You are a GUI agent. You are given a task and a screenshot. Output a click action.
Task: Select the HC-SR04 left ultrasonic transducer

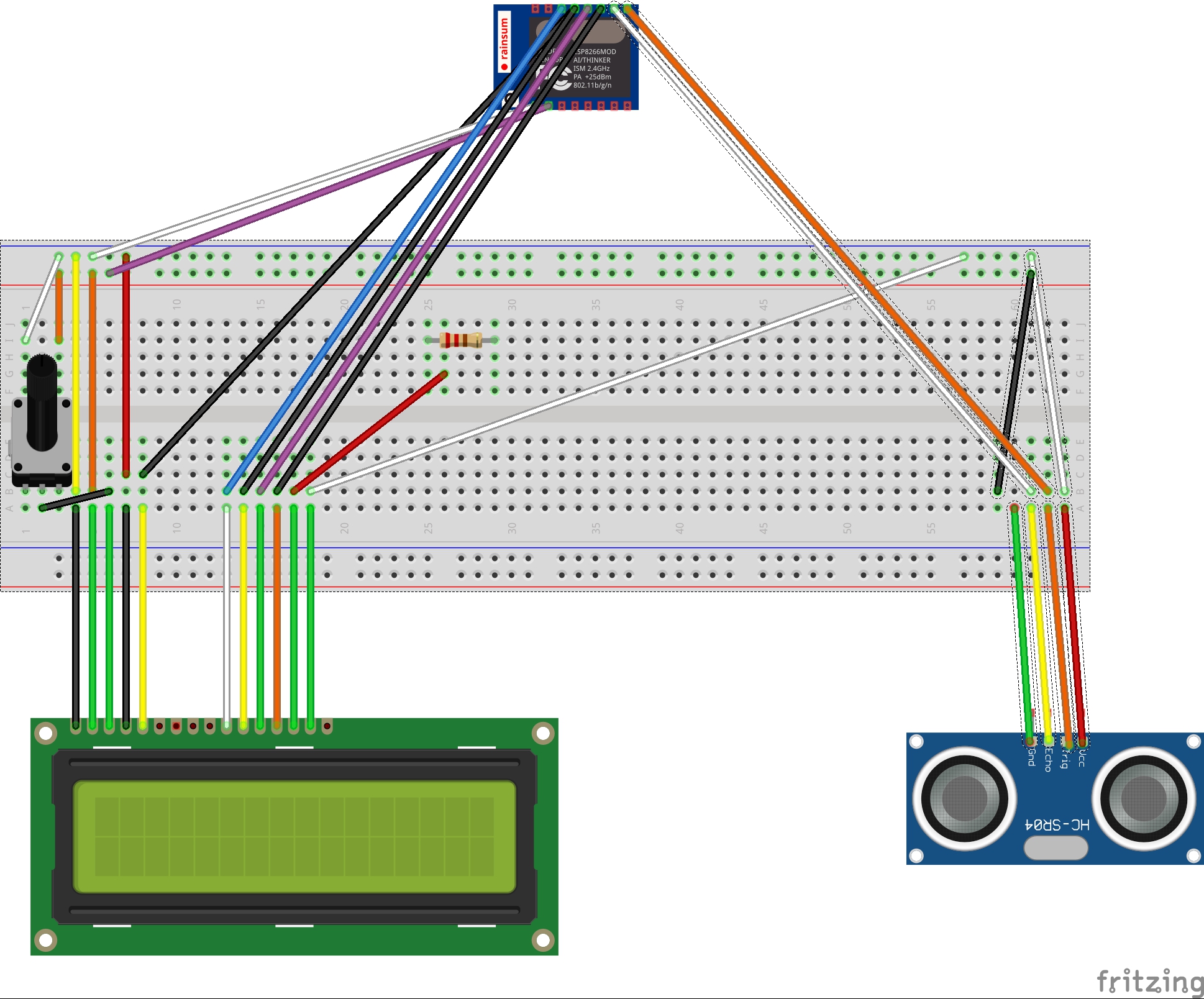(964, 798)
